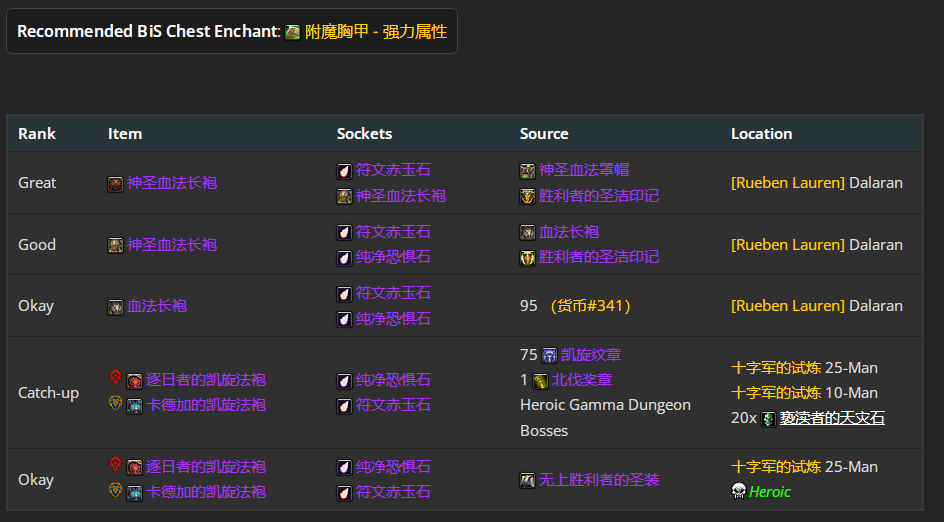Open 卡德加的凯旋法袍 in the Catch-up row
Image resolution: width=944 pixels, height=522 pixels.
[x=206, y=405]
